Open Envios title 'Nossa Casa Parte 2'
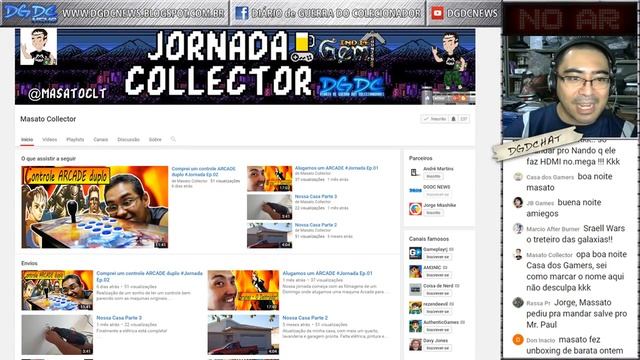The width and height of the screenshot is (640, 360). click(305, 318)
